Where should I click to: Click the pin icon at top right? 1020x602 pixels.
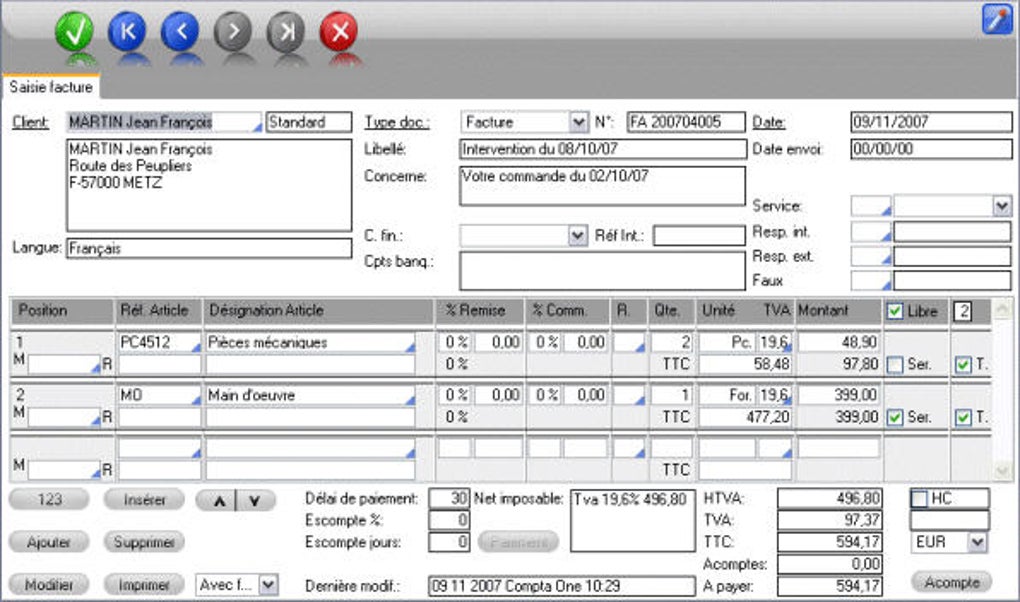[997, 19]
